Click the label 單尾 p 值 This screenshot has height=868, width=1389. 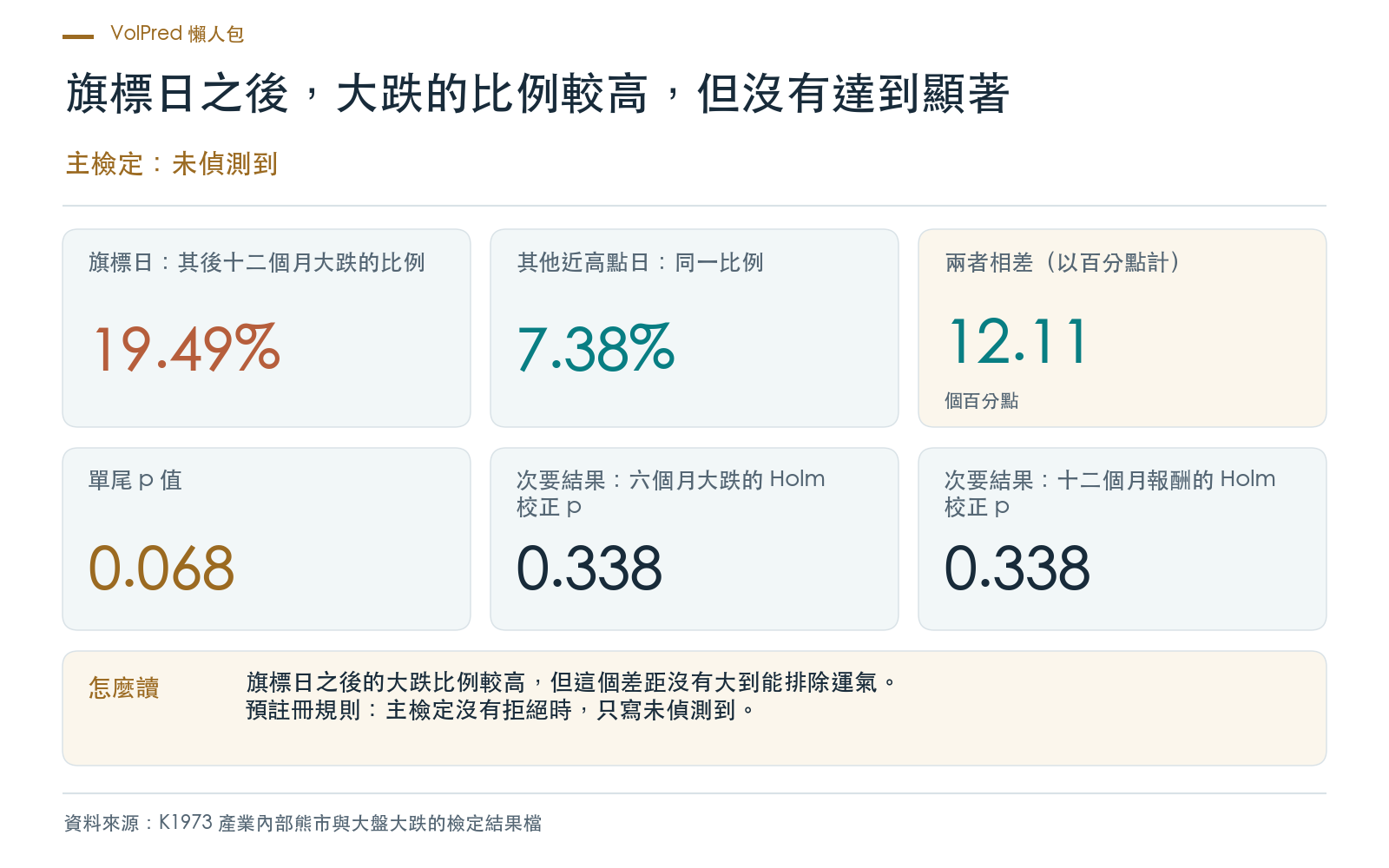click(x=135, y=480)
